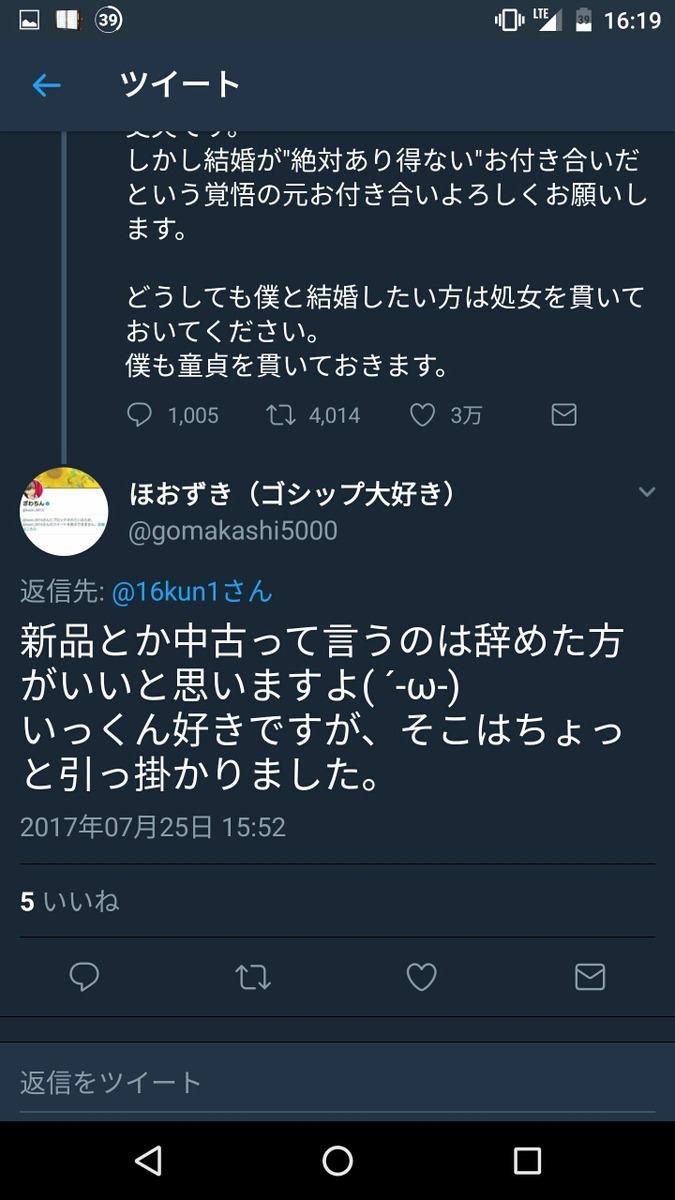Open the 2017年07月25日 15:52 timestamp

click(153, 827)
